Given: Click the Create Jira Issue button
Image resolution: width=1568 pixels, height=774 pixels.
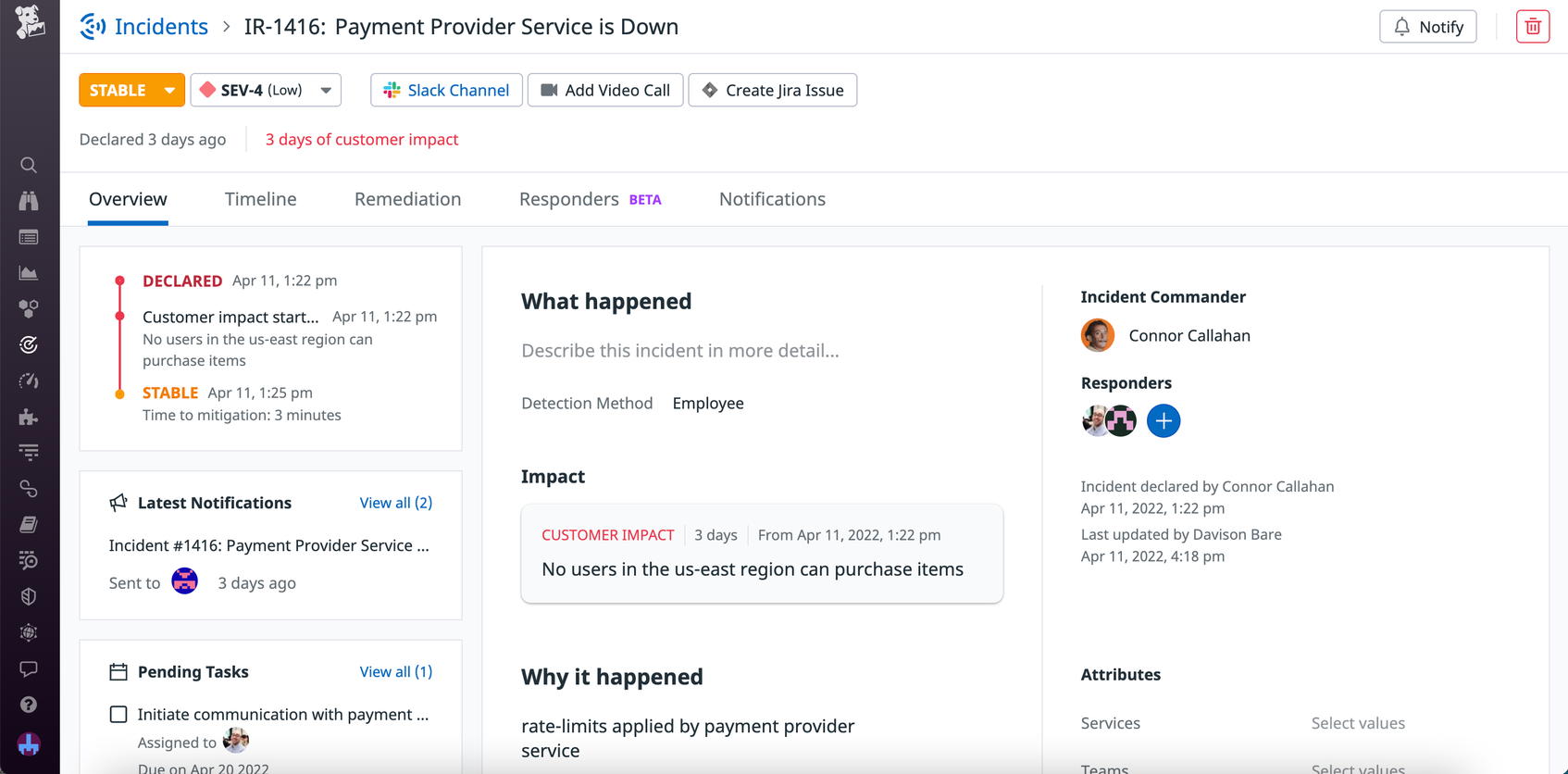Looking at the screenshot, I should click(x=772, y=90).
